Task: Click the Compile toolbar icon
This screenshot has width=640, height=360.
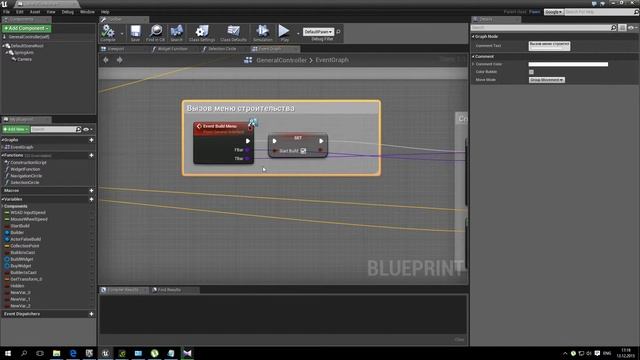Action: pos(108,33)
